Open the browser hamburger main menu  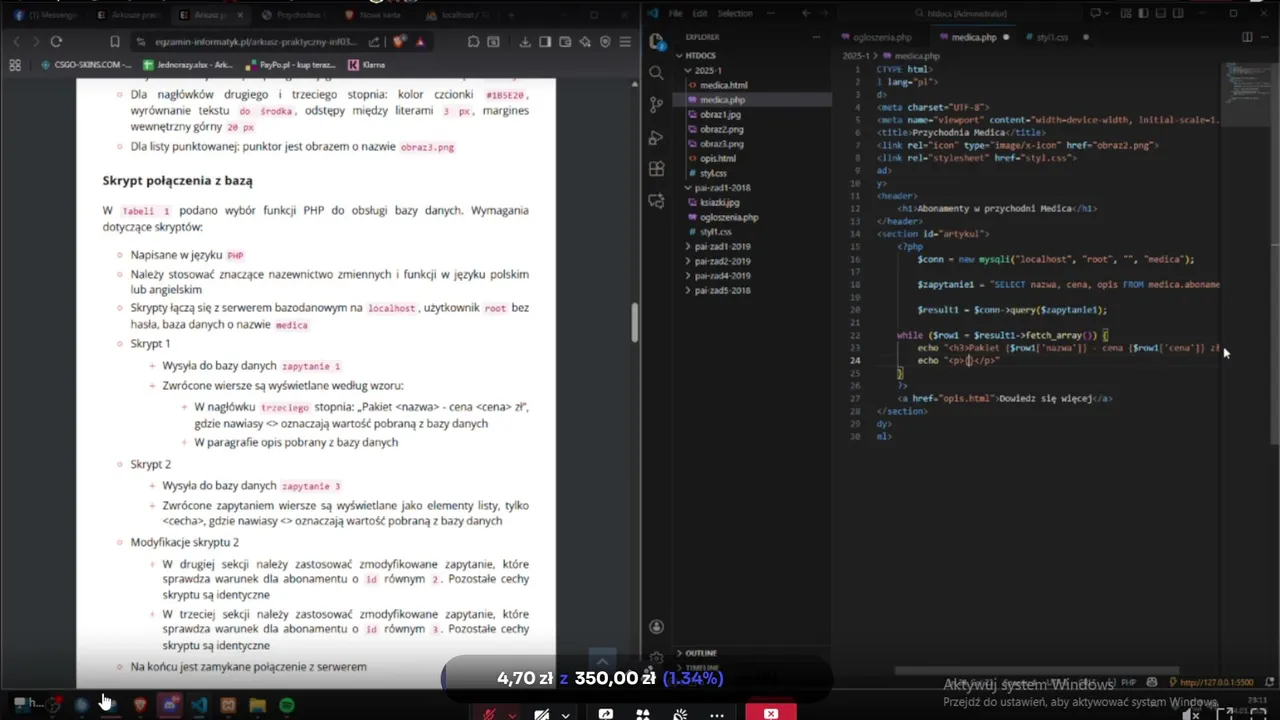pos(626,42)
